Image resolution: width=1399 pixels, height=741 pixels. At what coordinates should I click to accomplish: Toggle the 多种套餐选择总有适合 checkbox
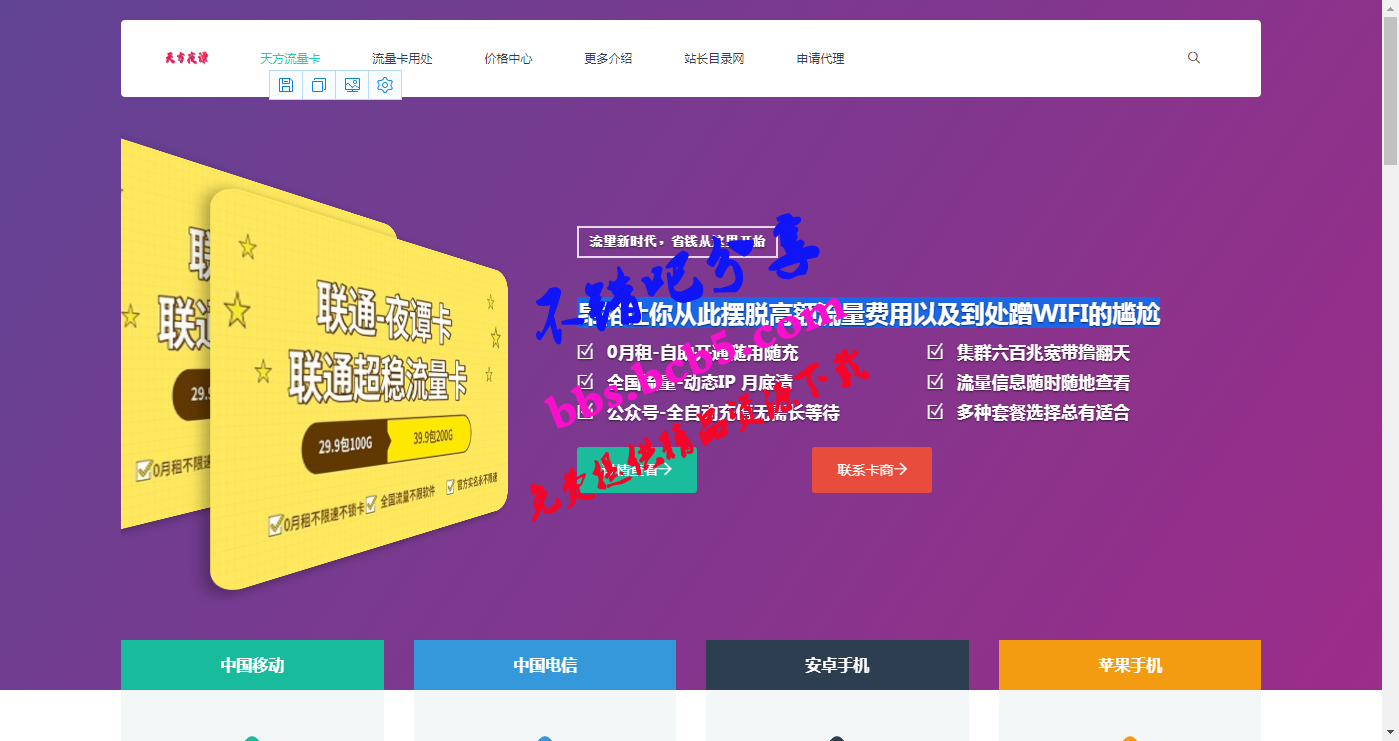coord(935,411)
